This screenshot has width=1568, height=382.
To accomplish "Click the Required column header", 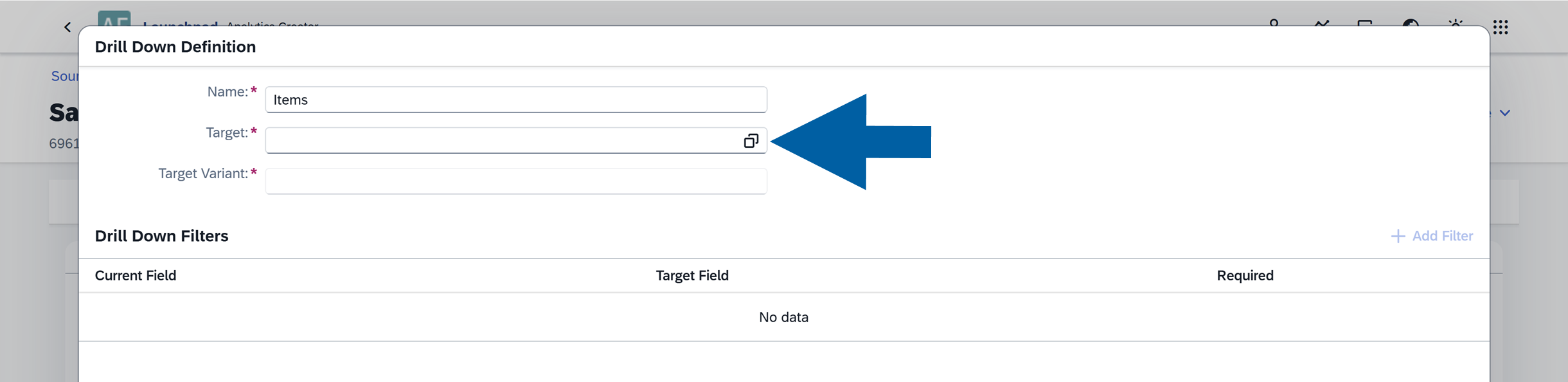I will pos(1244,275).
